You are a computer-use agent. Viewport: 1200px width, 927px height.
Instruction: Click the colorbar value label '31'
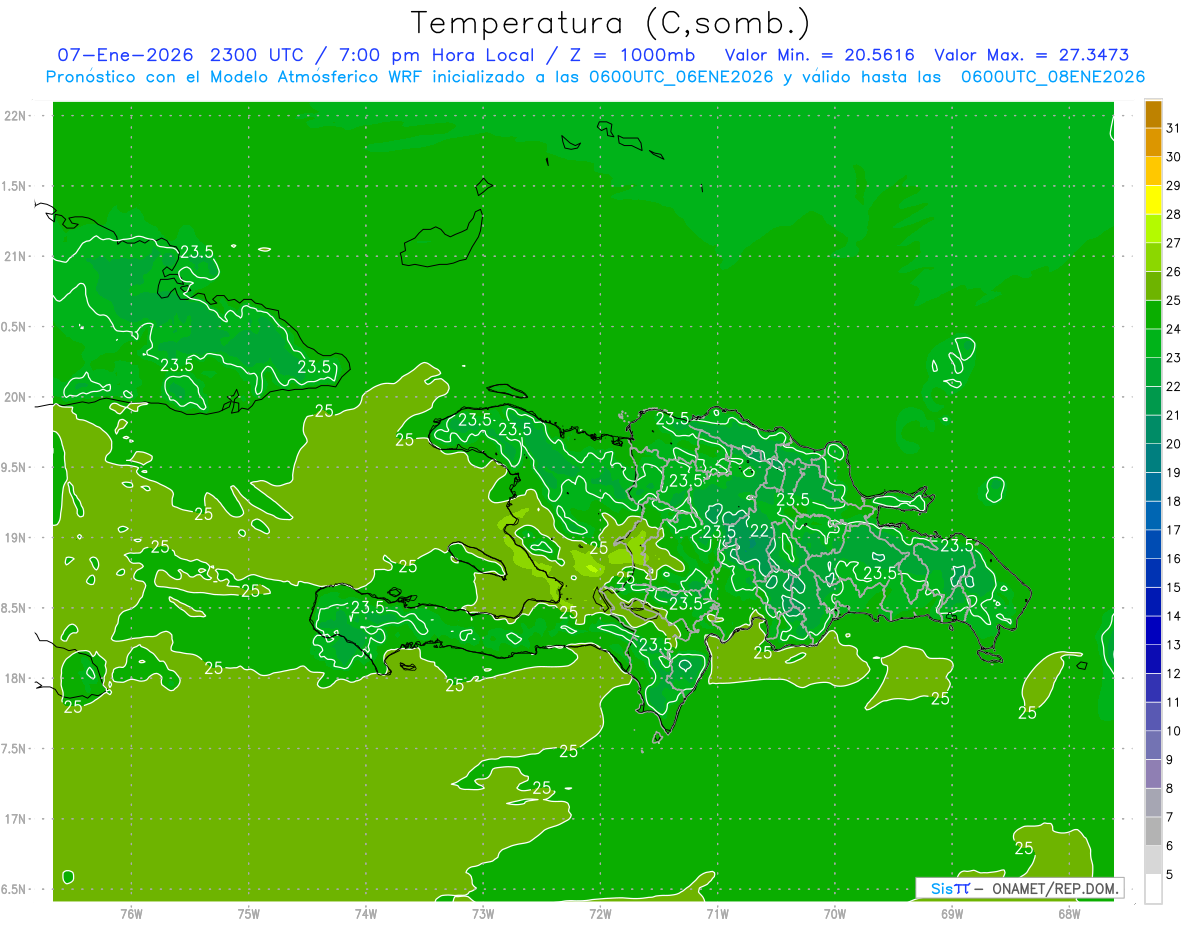coord(1174,128)
